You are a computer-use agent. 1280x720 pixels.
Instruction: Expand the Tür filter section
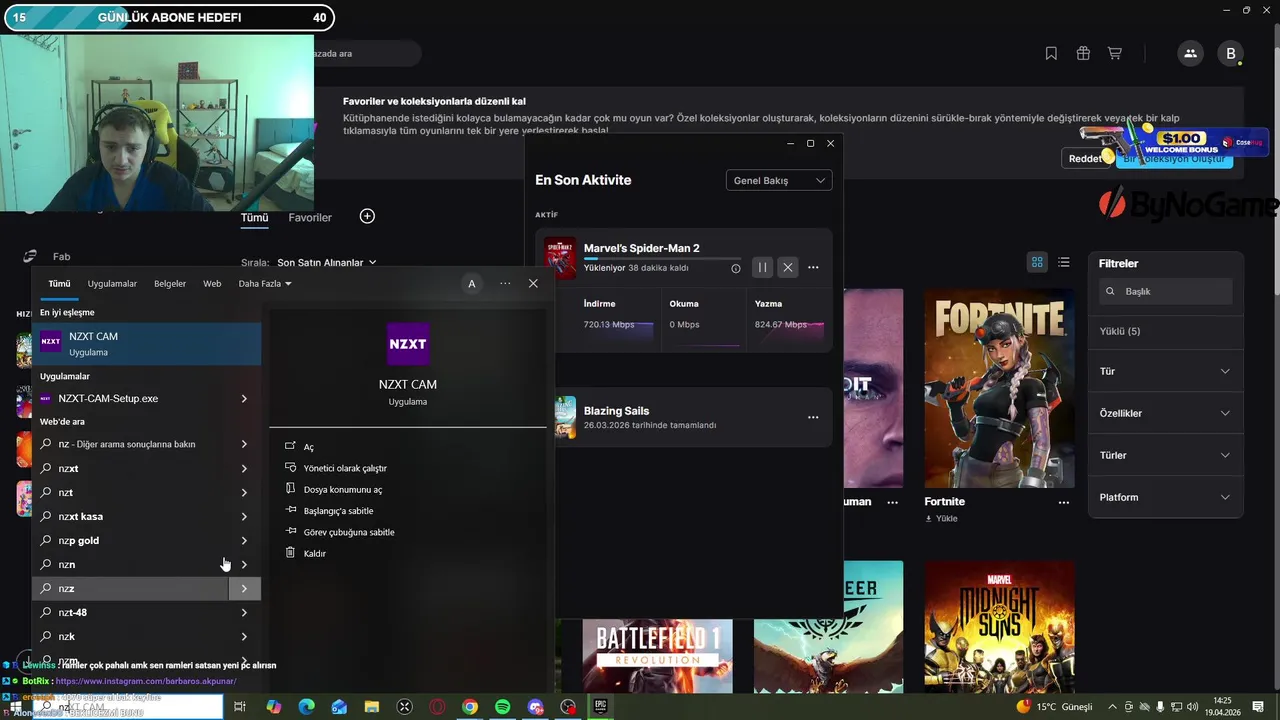click(x=1166, y=371)
